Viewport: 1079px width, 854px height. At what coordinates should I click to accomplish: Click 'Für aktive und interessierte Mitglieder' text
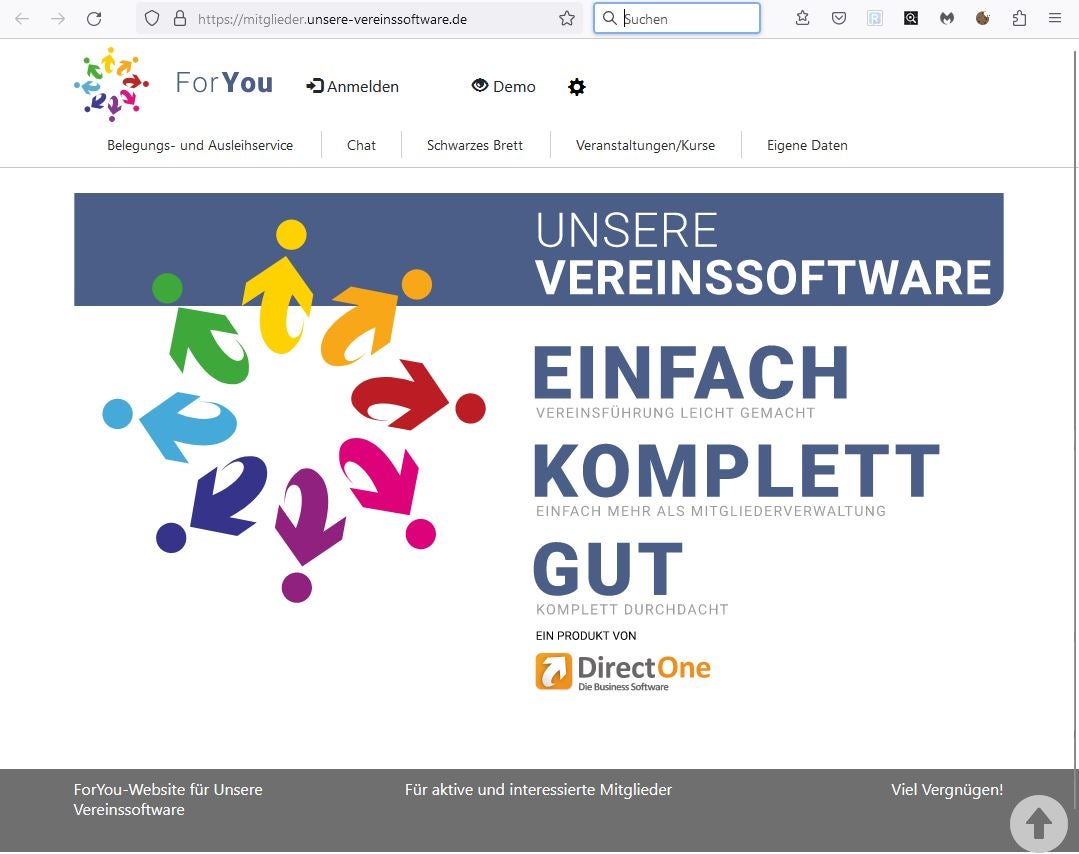click(x=538, y=789)
